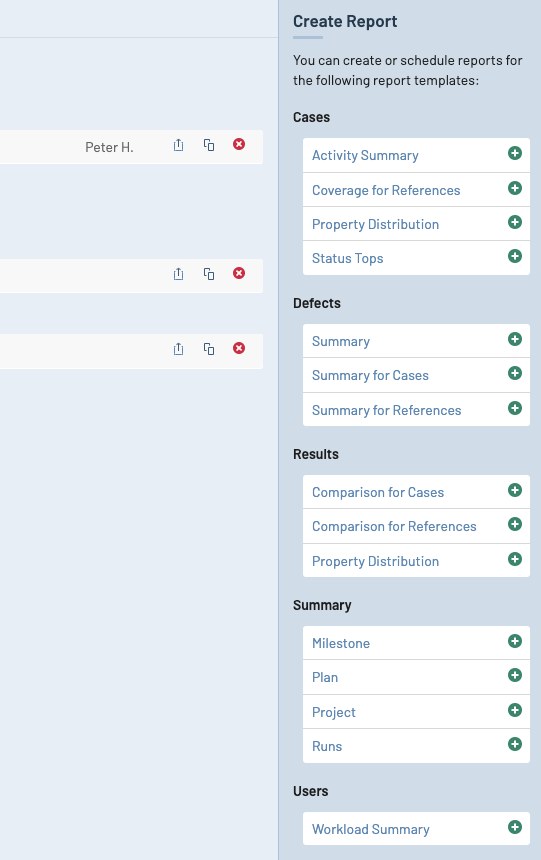The width and height of the screenshot is (541, 860).
Task: Click share icon in the bottom report row
Action: click(x=178, y=349)
